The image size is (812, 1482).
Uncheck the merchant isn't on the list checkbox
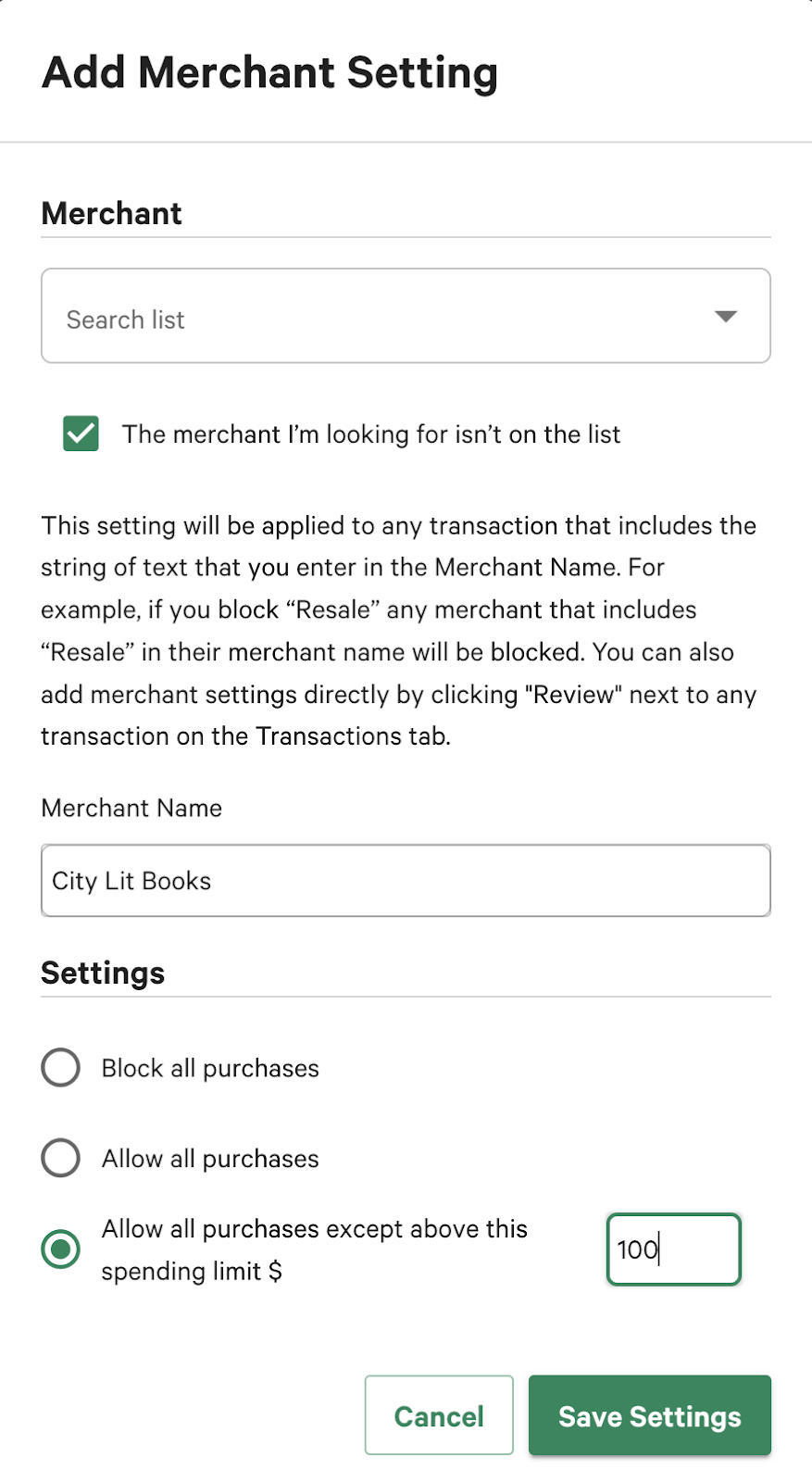(x=81, y=433)
